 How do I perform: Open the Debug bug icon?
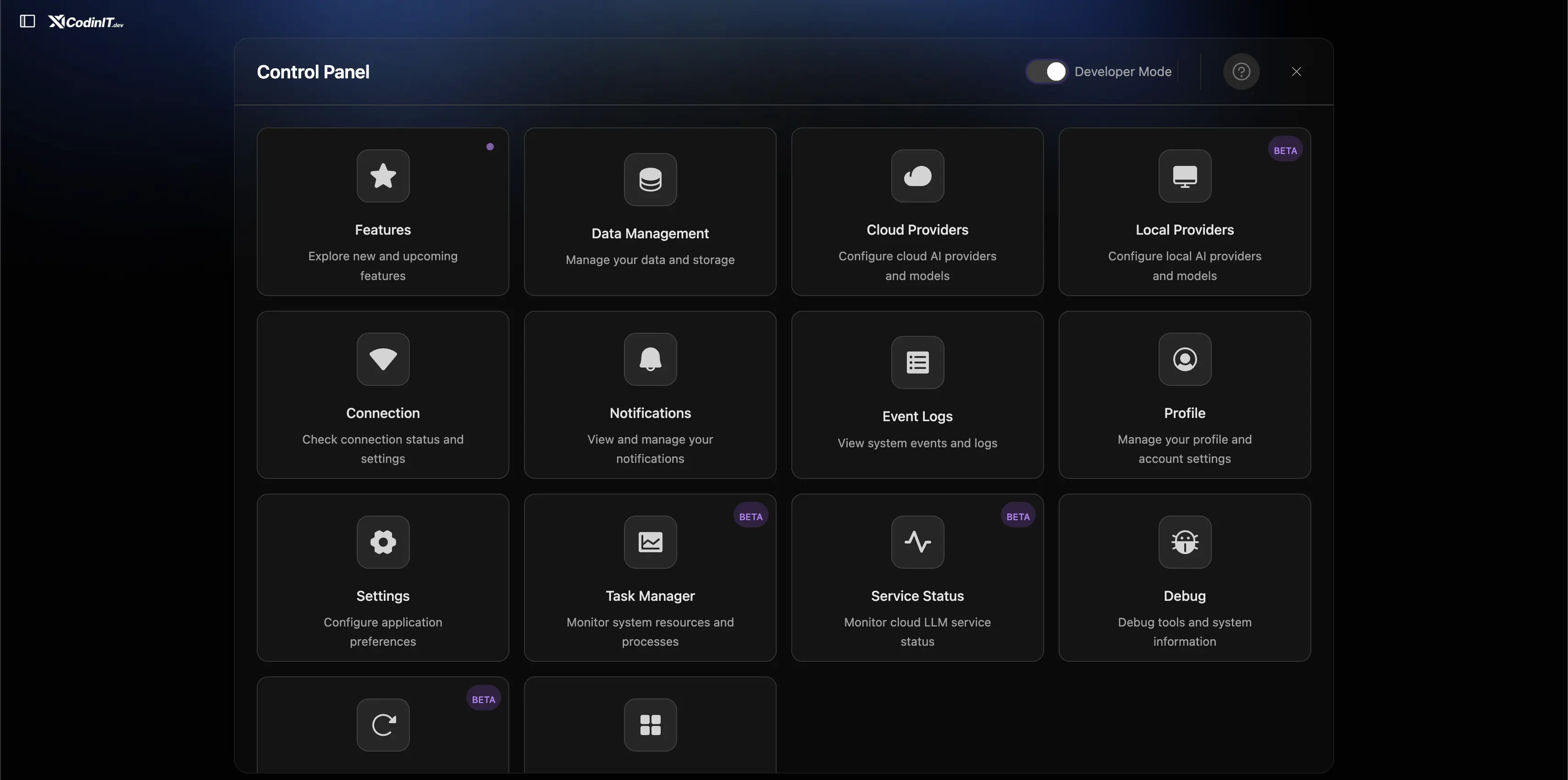click(1184, 542)
